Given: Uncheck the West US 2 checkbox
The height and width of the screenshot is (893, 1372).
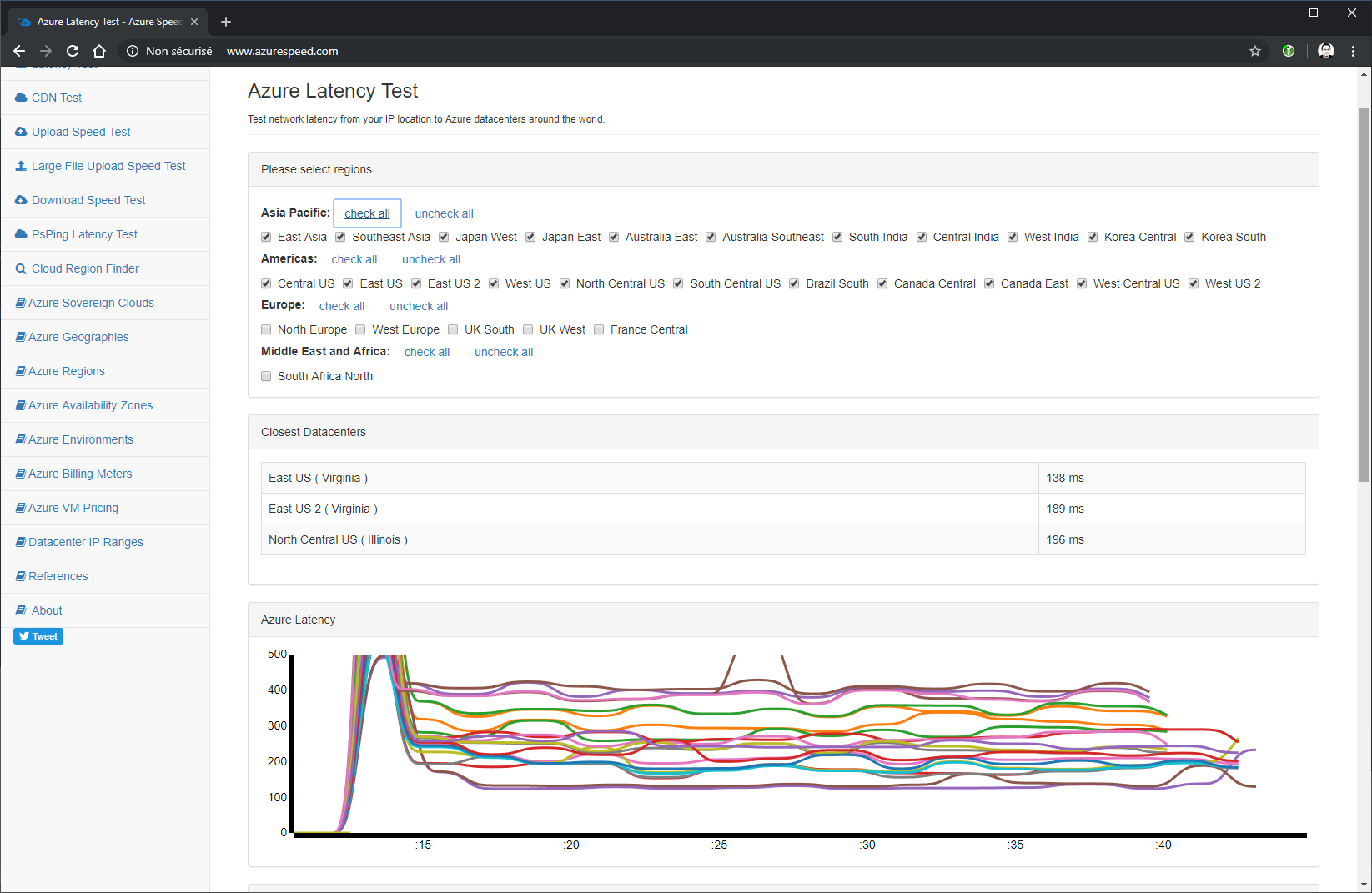Looking at the screenshot, I should 1194,283.
